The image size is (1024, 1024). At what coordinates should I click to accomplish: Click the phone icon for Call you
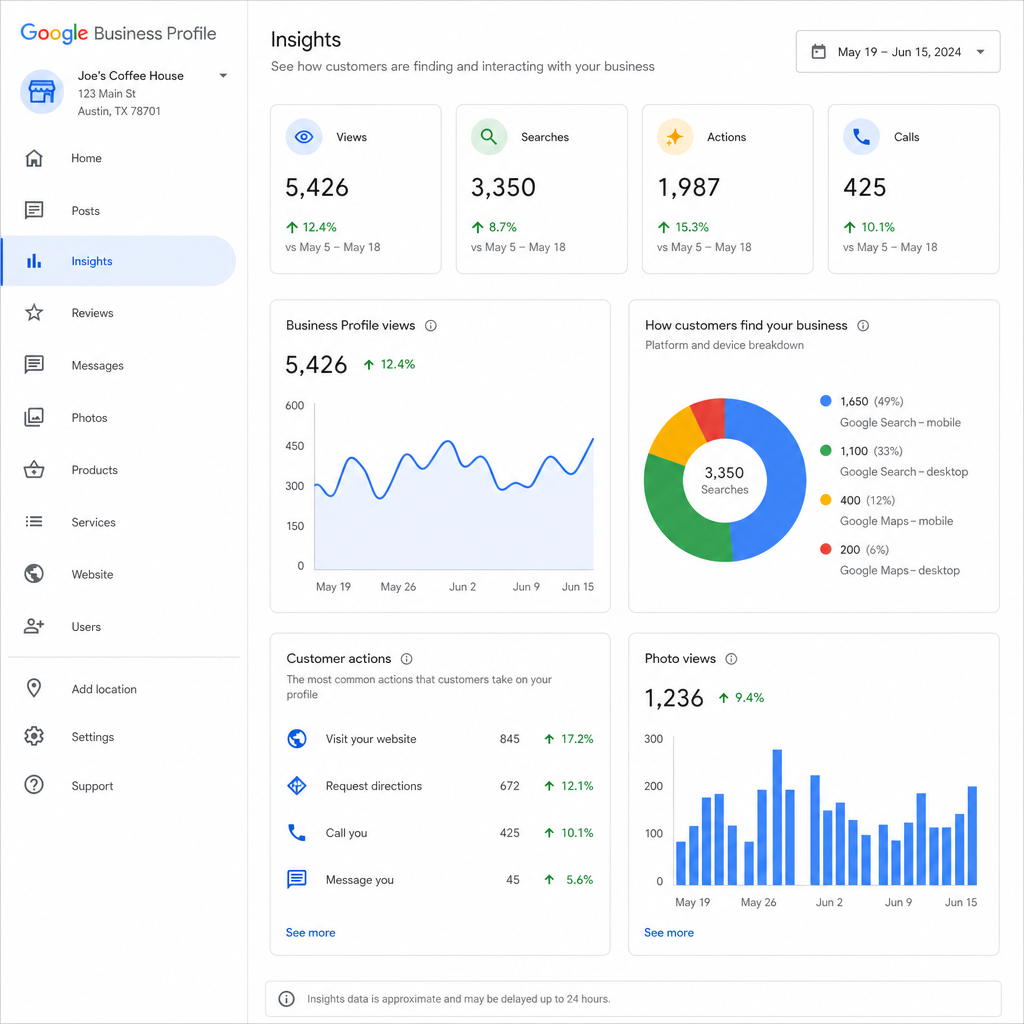[297, 833]
